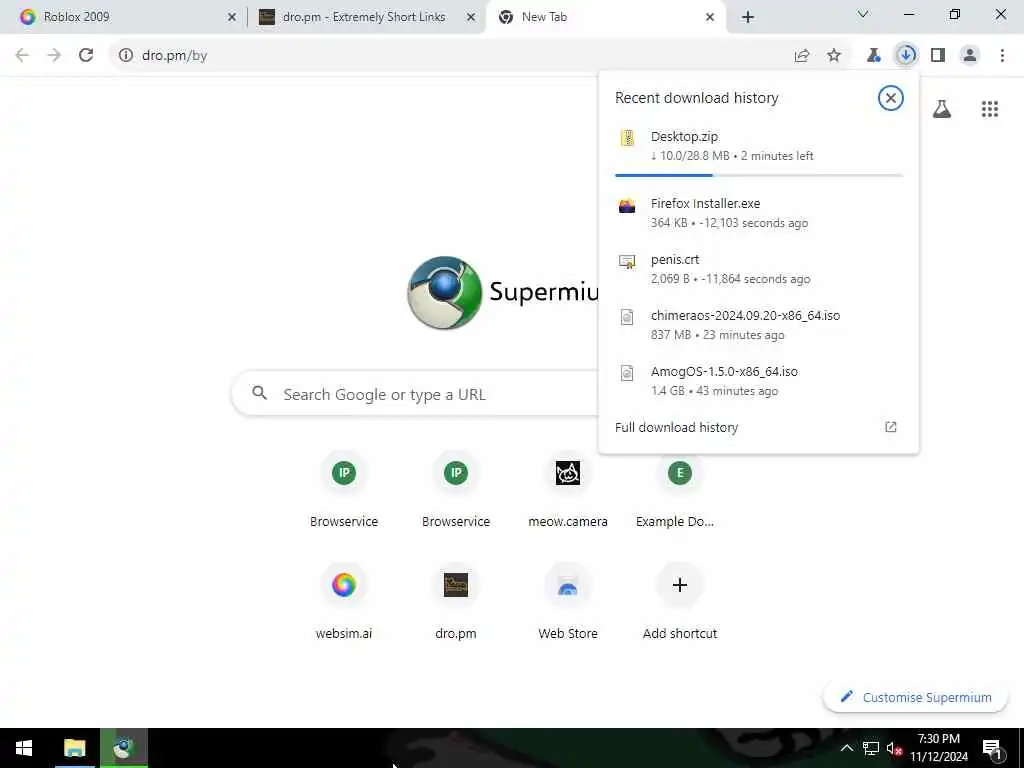Open the notification center icon
Image resolution: width=1024 pixels, height=768 pixels.
[992, 749]
